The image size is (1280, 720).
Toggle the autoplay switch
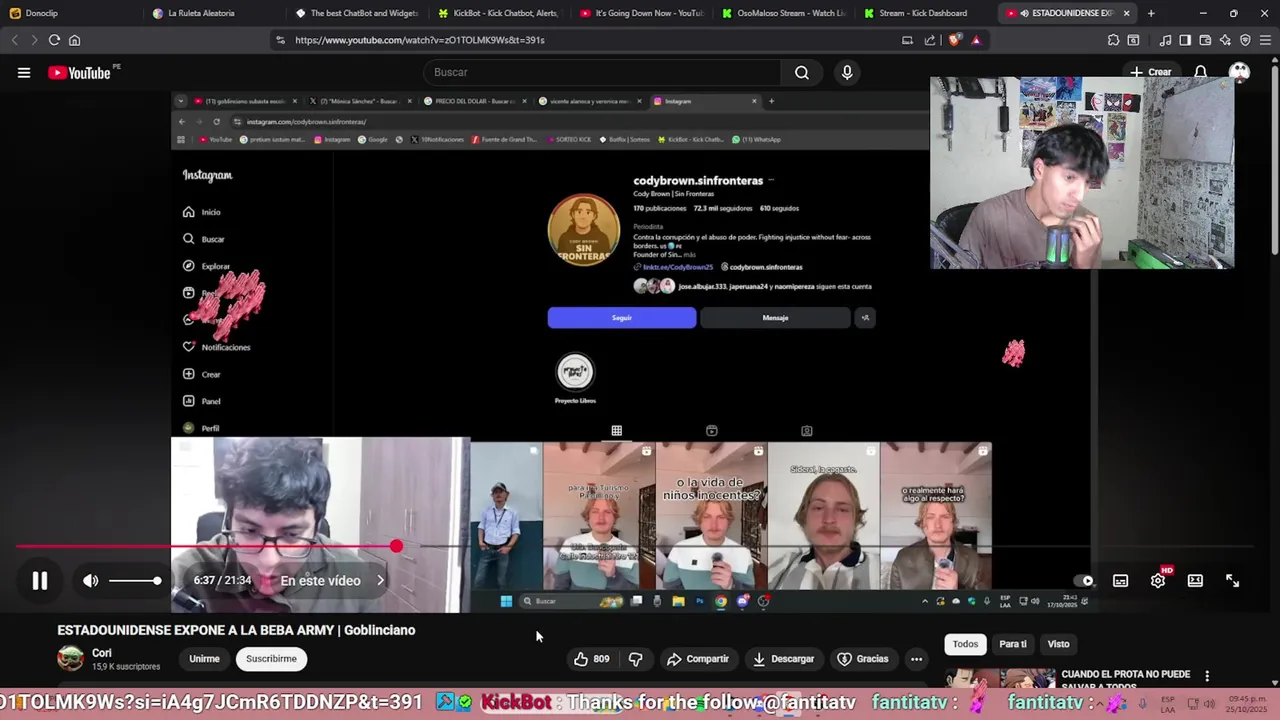pos(1083,581)
